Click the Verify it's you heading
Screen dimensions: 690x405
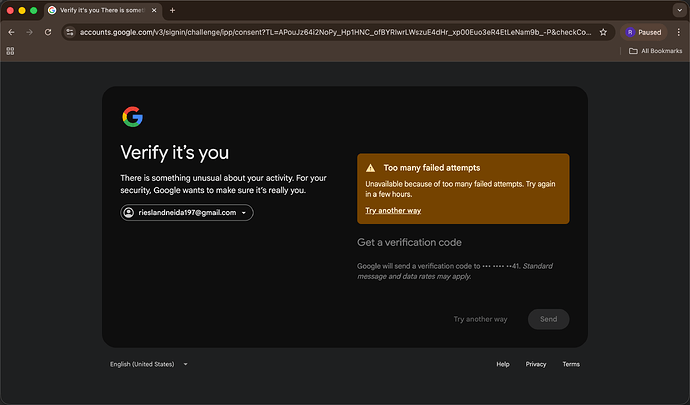[175, 153]
